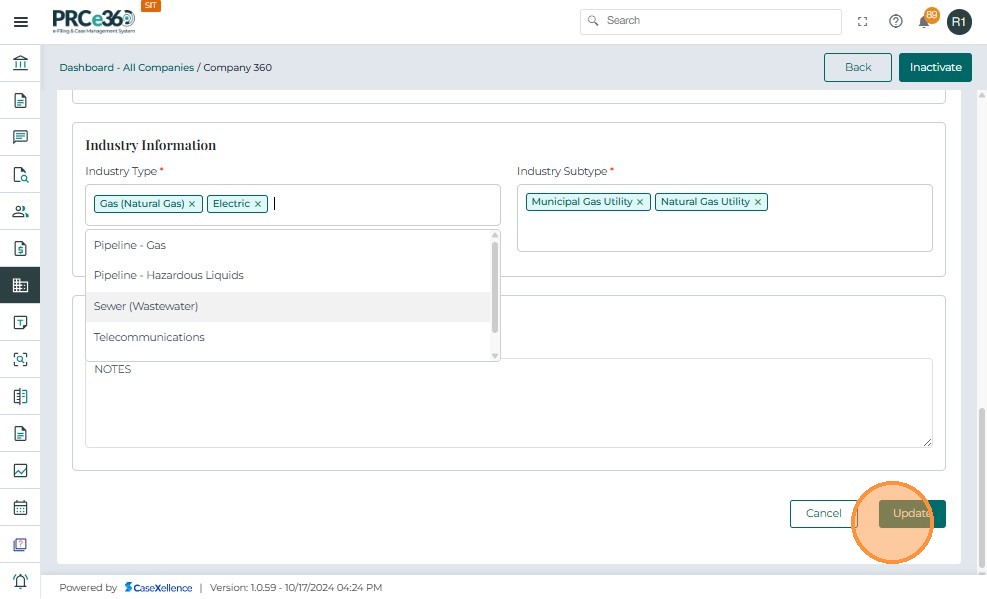Open the notifications bell with 89 badge

(925, 21)
